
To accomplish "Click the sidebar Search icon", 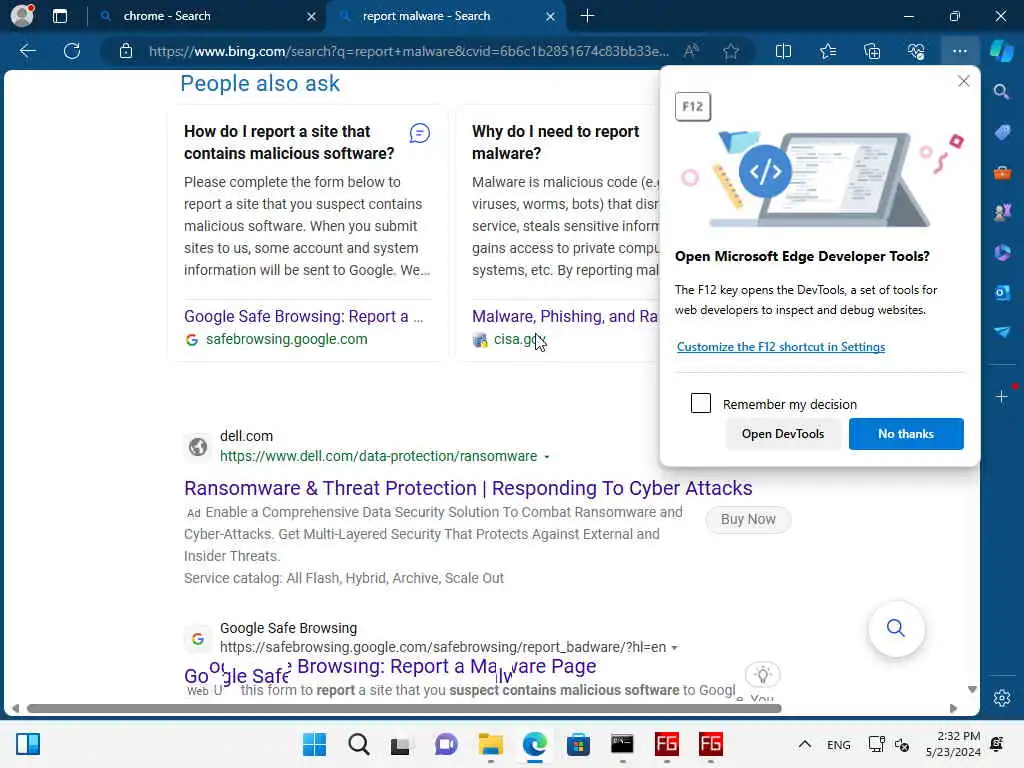I will (x=1001, y=91).
